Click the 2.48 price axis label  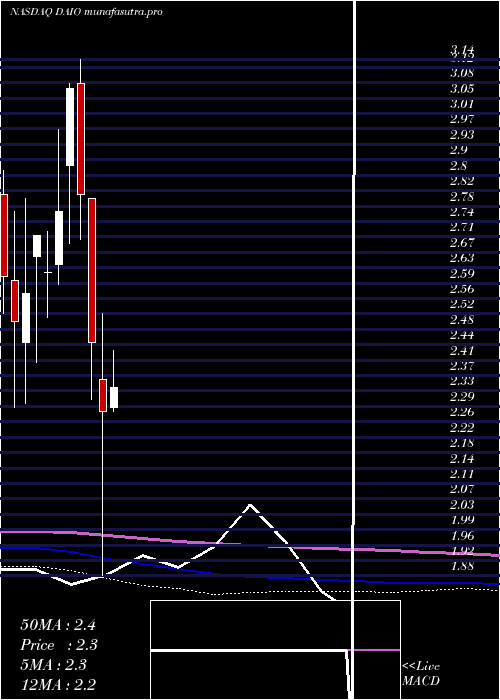tap(462, 320)
